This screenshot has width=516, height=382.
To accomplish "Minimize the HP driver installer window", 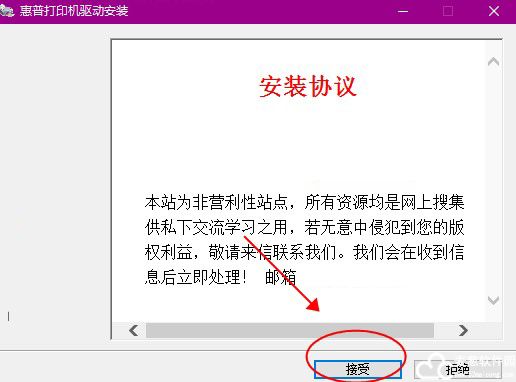I will click(403, 11).
